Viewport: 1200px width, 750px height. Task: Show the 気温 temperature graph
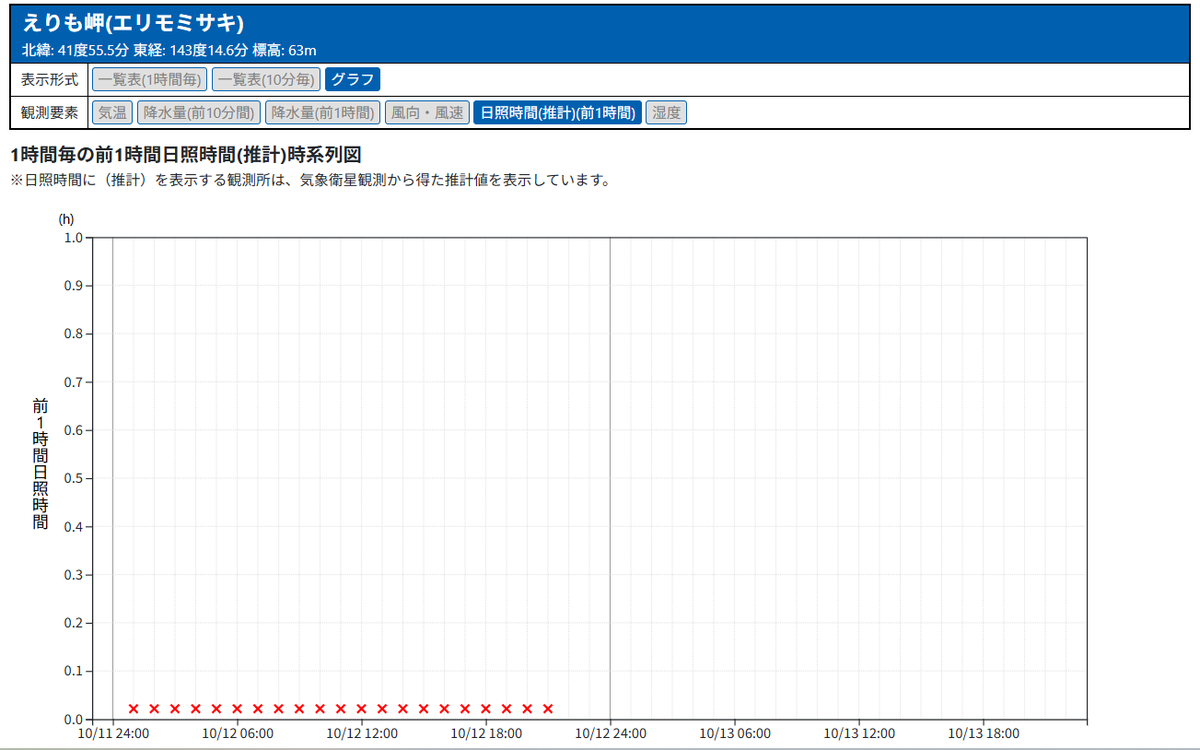pos(112,113)
